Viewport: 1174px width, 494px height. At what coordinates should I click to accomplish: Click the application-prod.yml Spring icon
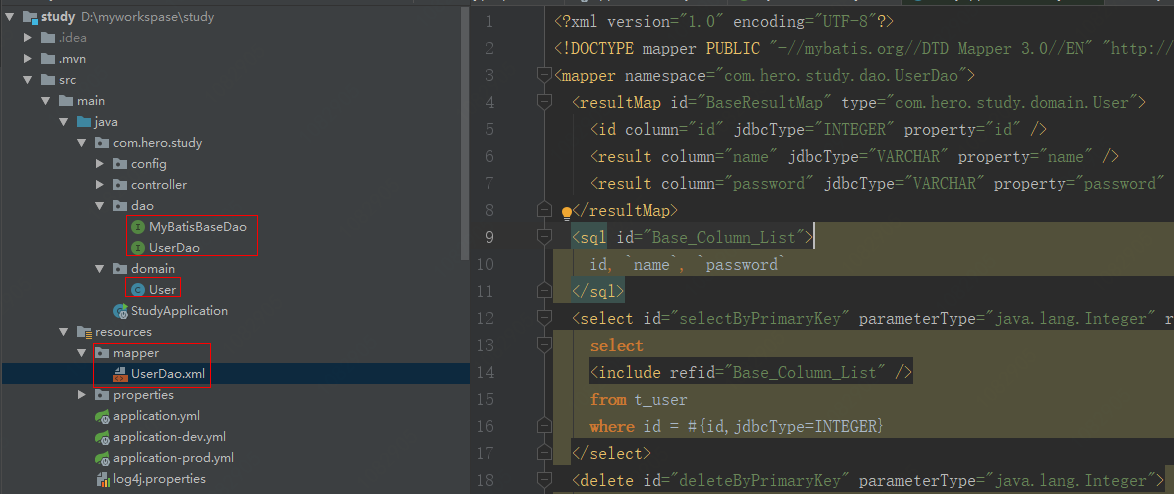coord(102,458)
